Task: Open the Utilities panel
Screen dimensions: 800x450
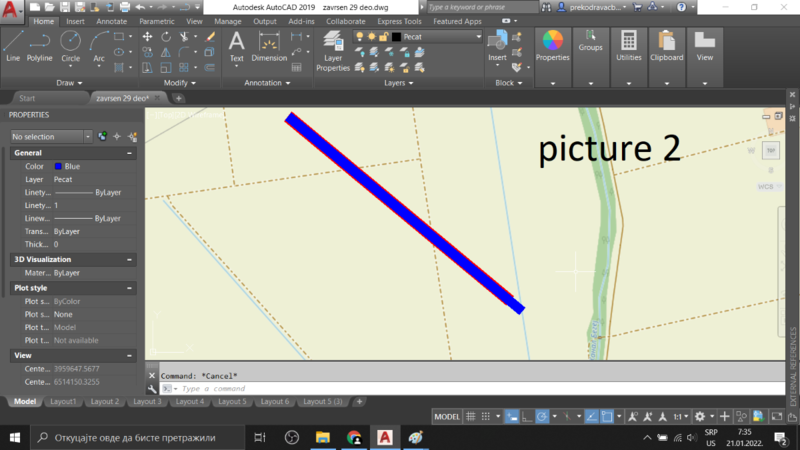Action: 629,45
